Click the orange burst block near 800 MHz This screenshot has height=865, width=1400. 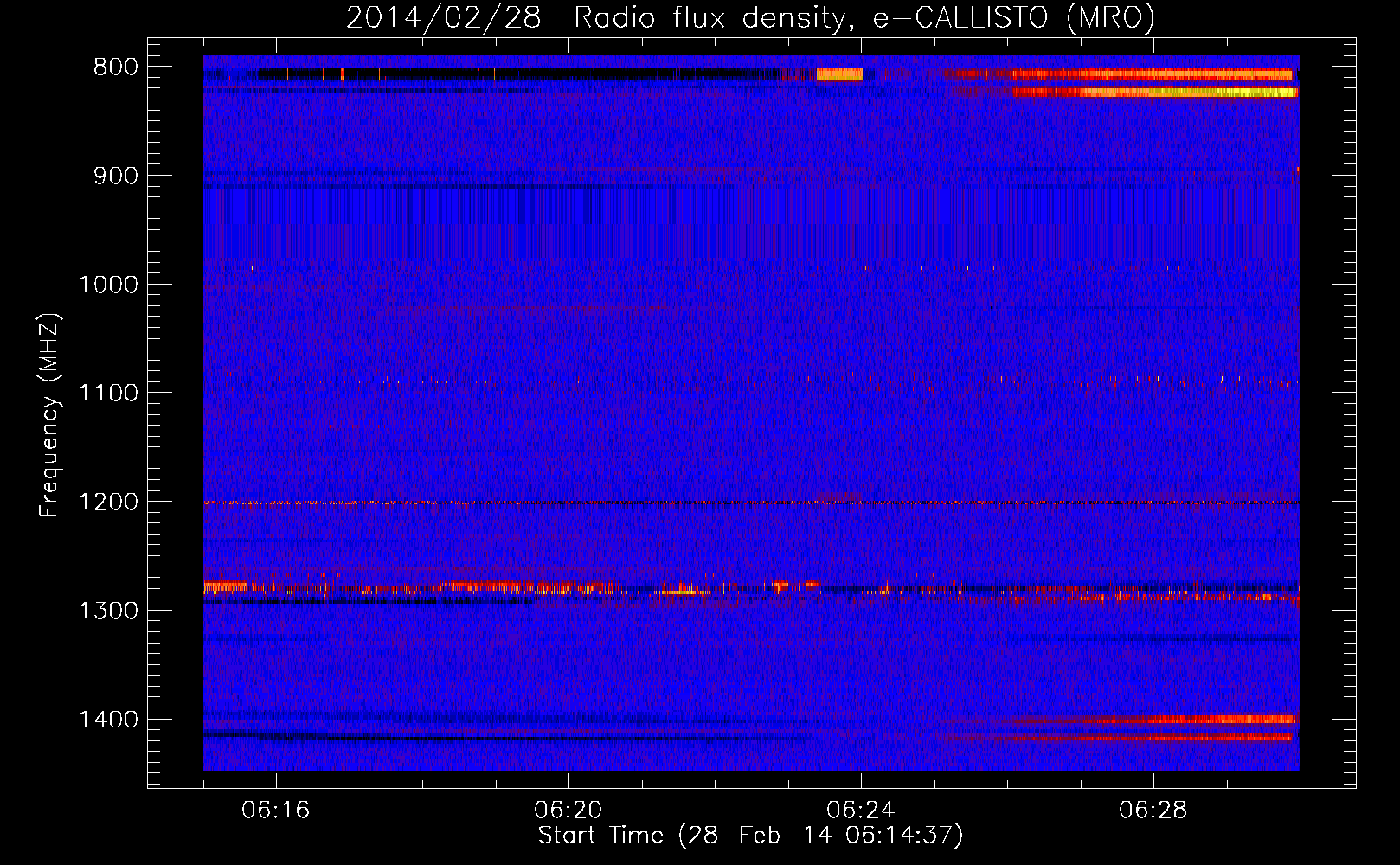click(x=839, y=74)
